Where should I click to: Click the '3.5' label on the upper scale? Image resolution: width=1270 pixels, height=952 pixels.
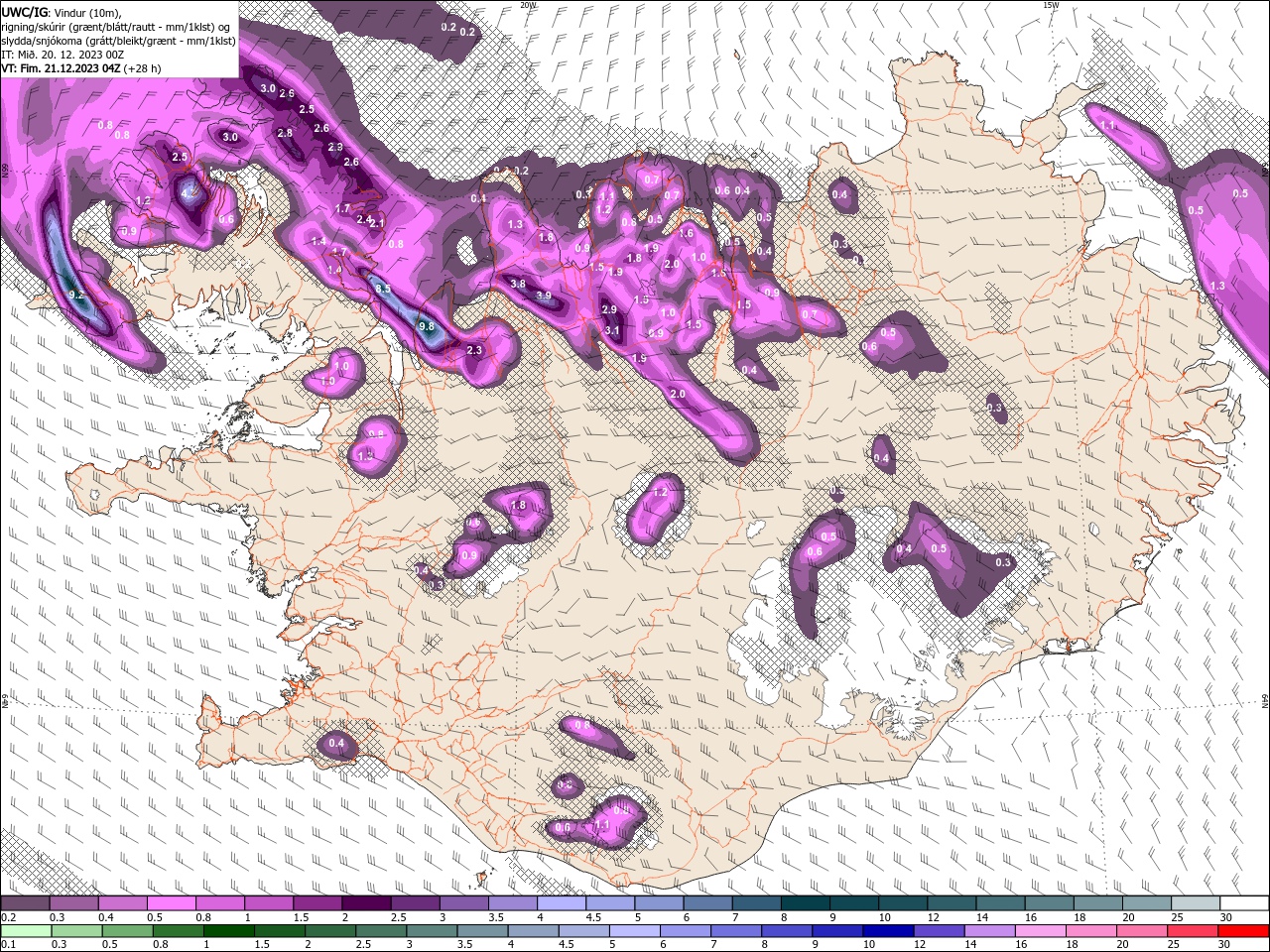click(496, 917)
